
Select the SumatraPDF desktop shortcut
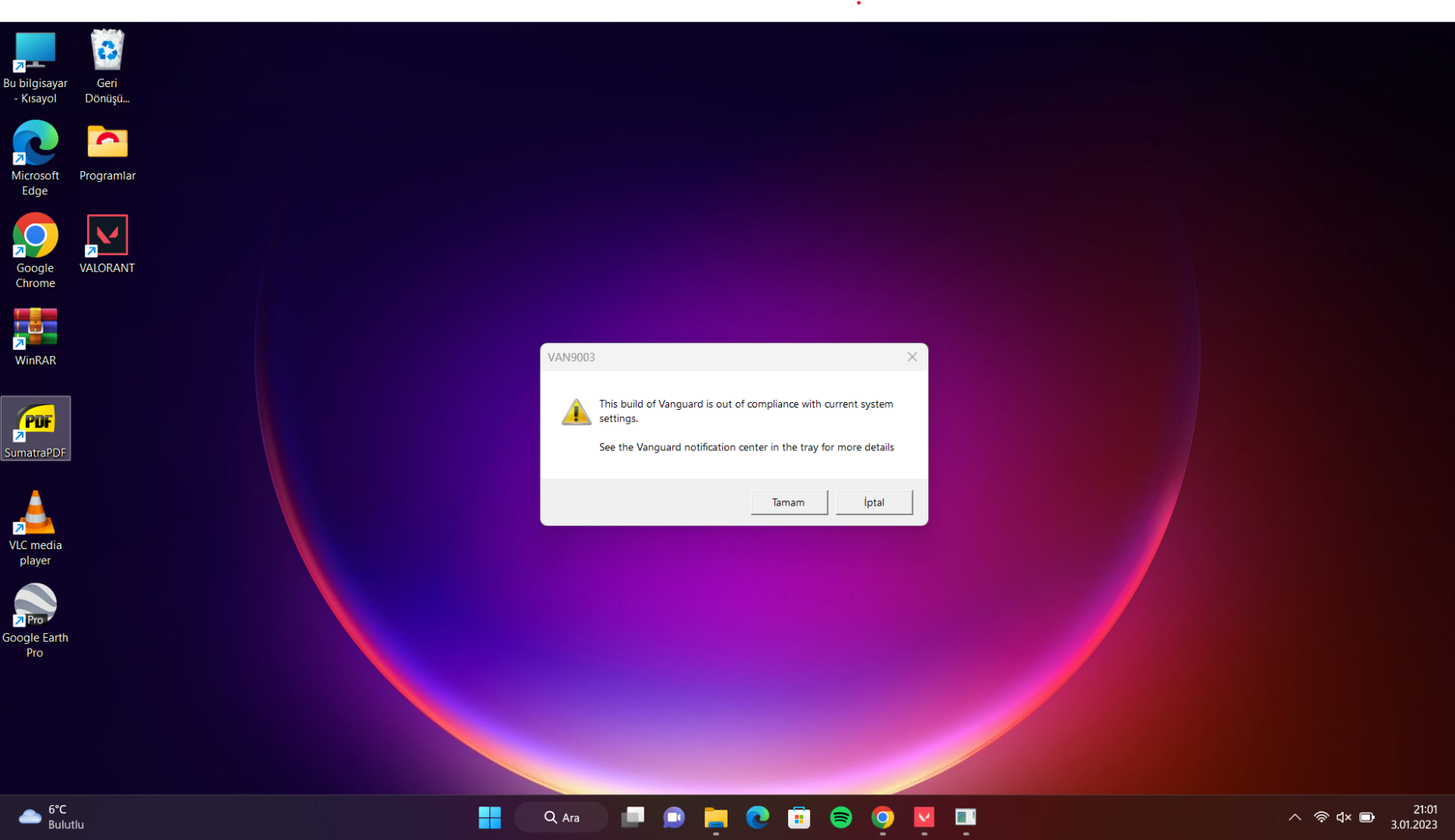(x=36, y=429)
